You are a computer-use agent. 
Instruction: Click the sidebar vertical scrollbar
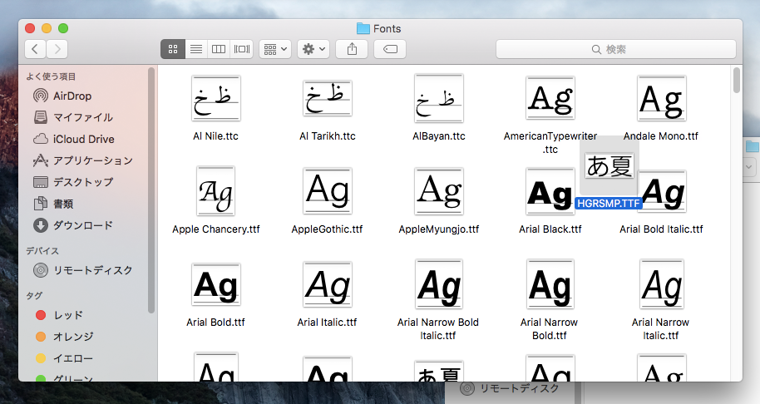coord(151,190)
